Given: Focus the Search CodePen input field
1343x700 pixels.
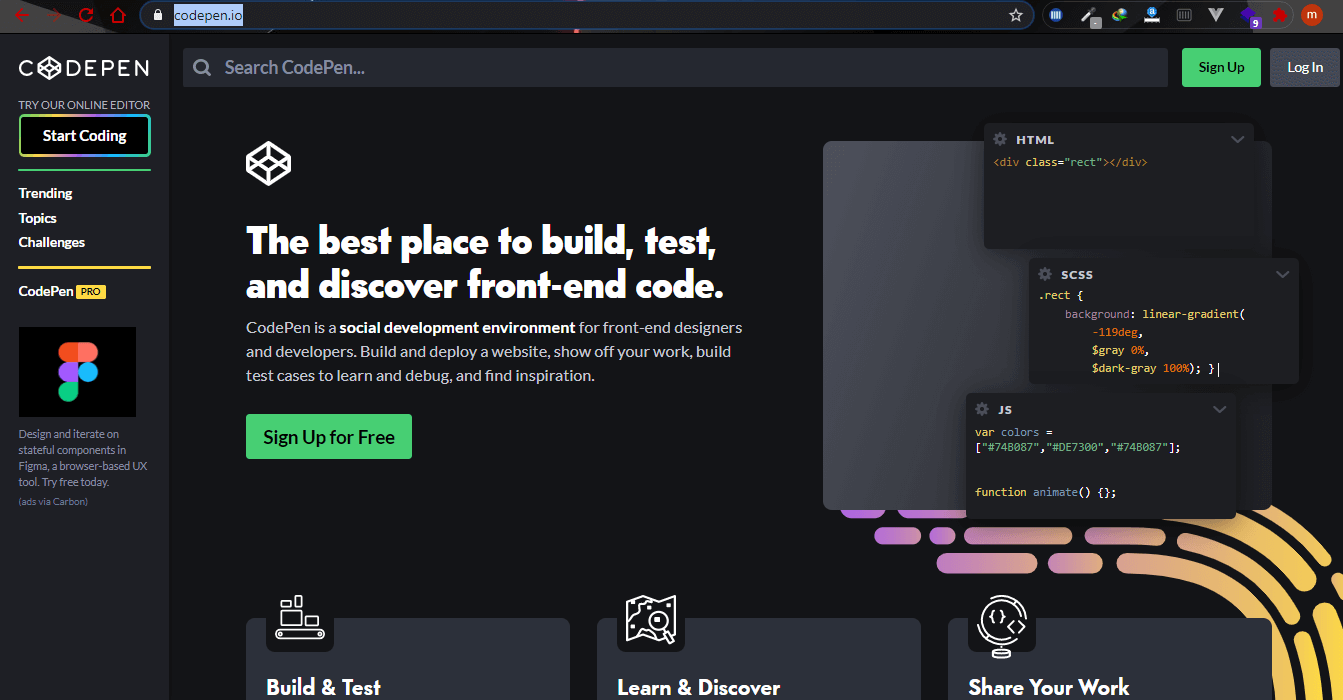Looking at the screenshot, I should point(675,67).
